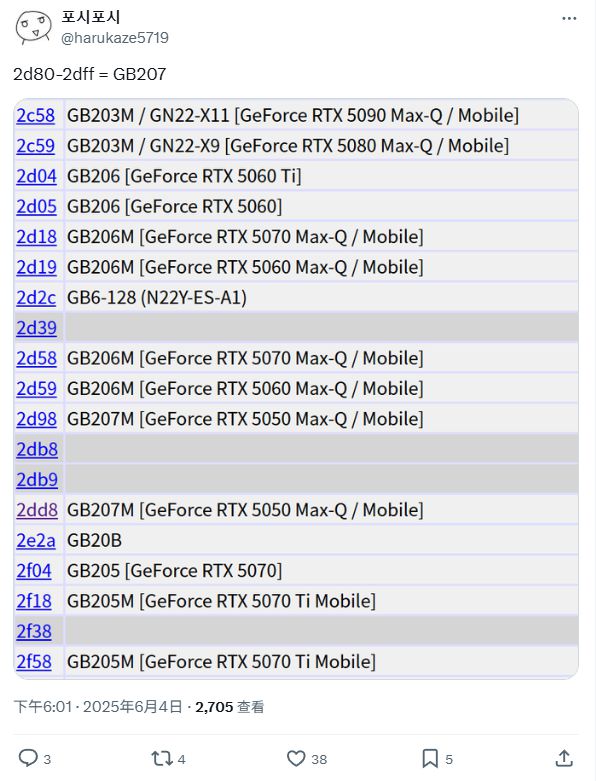Open device ID link 2d18

pyautogui.click(x=36, y=237)
